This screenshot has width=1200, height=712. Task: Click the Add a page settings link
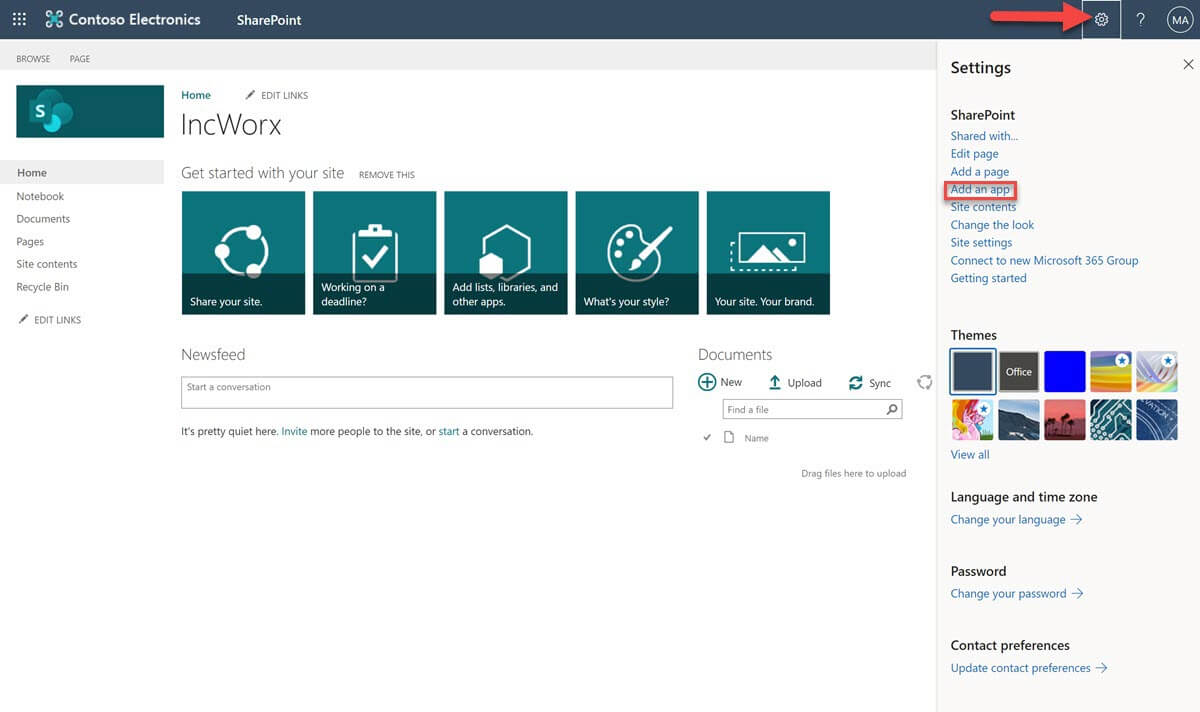point(980,172)
